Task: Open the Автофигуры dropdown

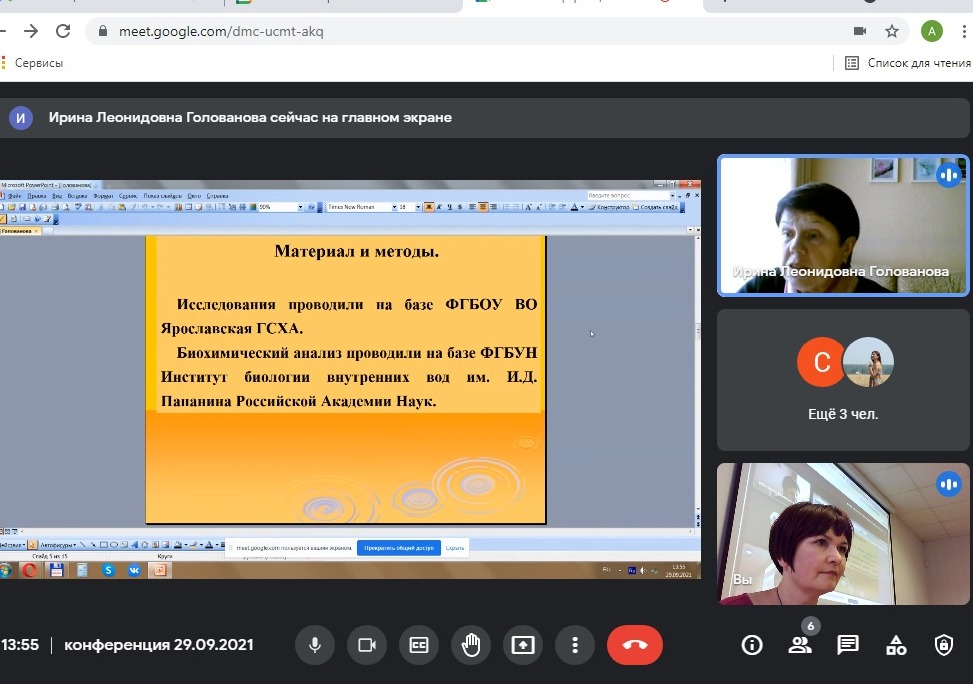Action: 58,544
